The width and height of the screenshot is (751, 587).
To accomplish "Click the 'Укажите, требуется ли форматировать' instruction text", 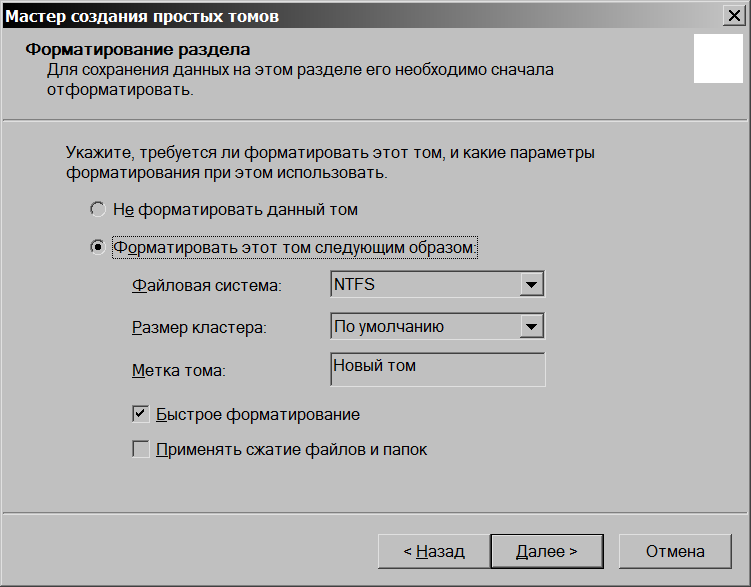I will tap(330, 155).
